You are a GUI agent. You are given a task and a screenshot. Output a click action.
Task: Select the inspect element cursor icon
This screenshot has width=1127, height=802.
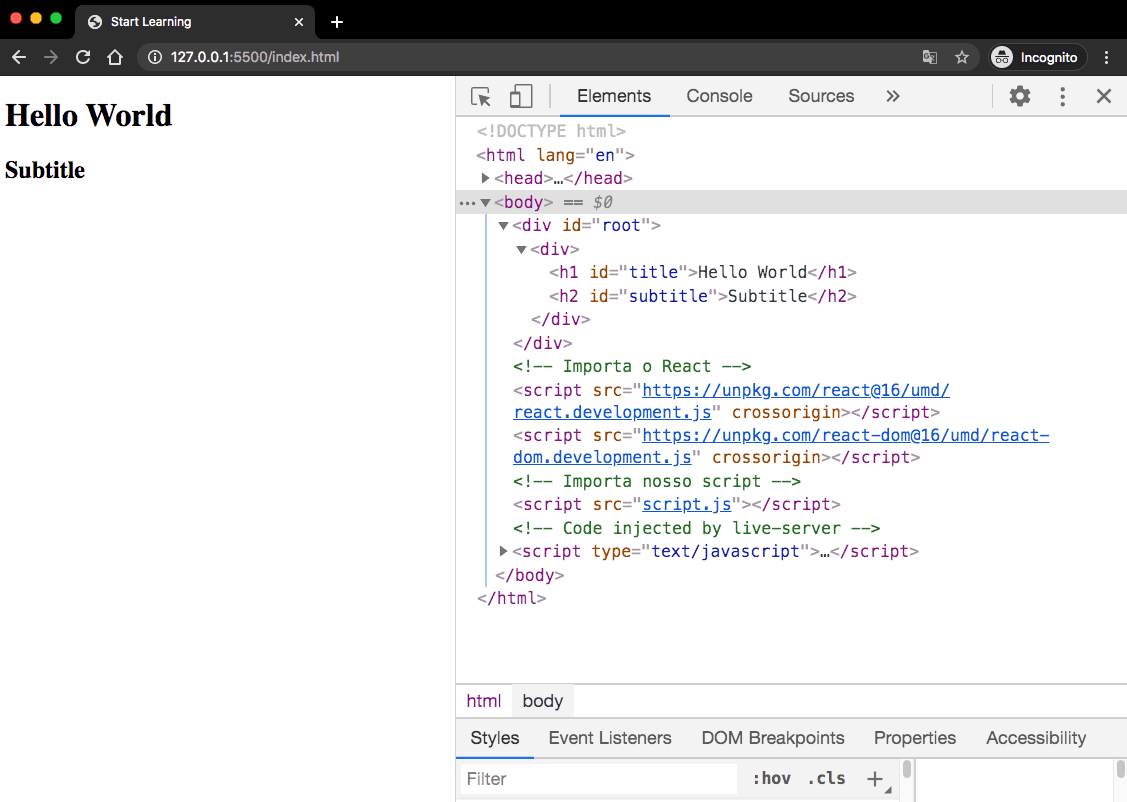click(x=480, y=96)
